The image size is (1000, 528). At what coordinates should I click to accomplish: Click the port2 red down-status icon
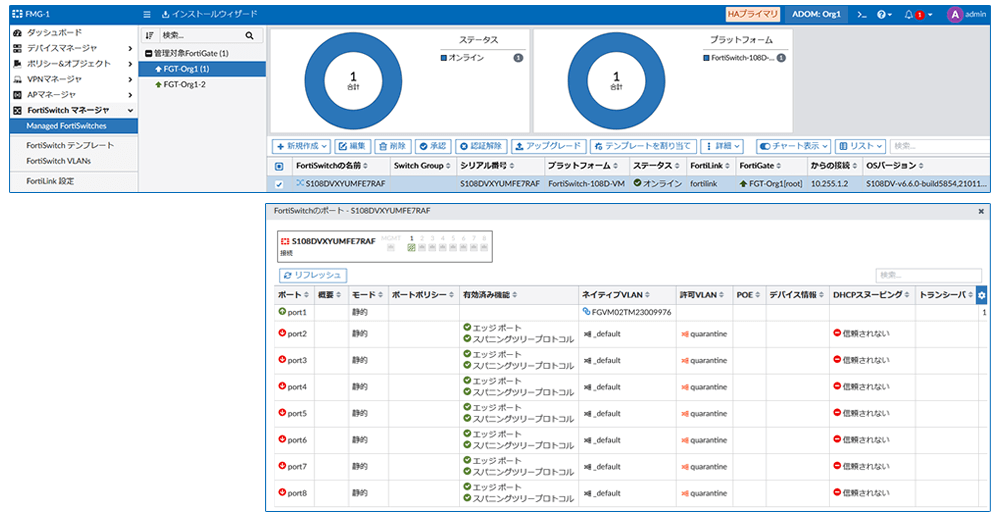coord(282,333)
